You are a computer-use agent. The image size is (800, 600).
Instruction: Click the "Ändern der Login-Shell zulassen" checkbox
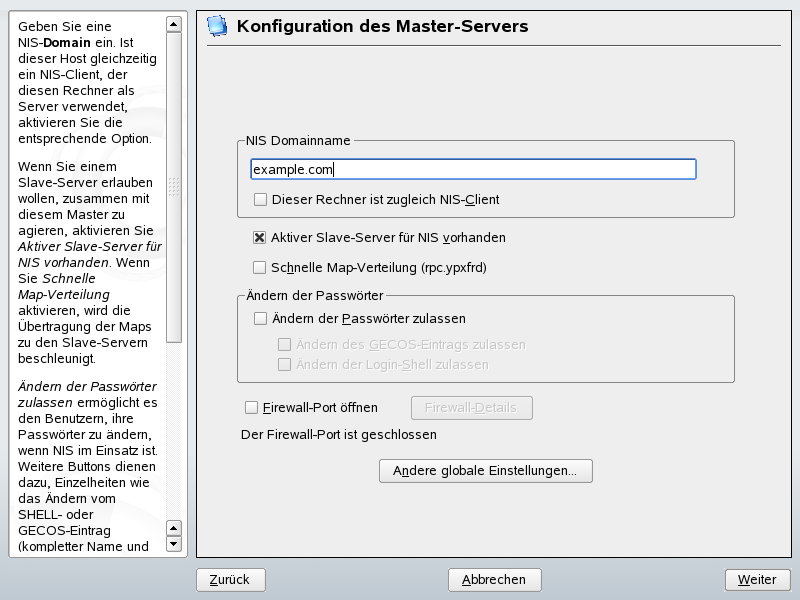[x=287, y=364]
